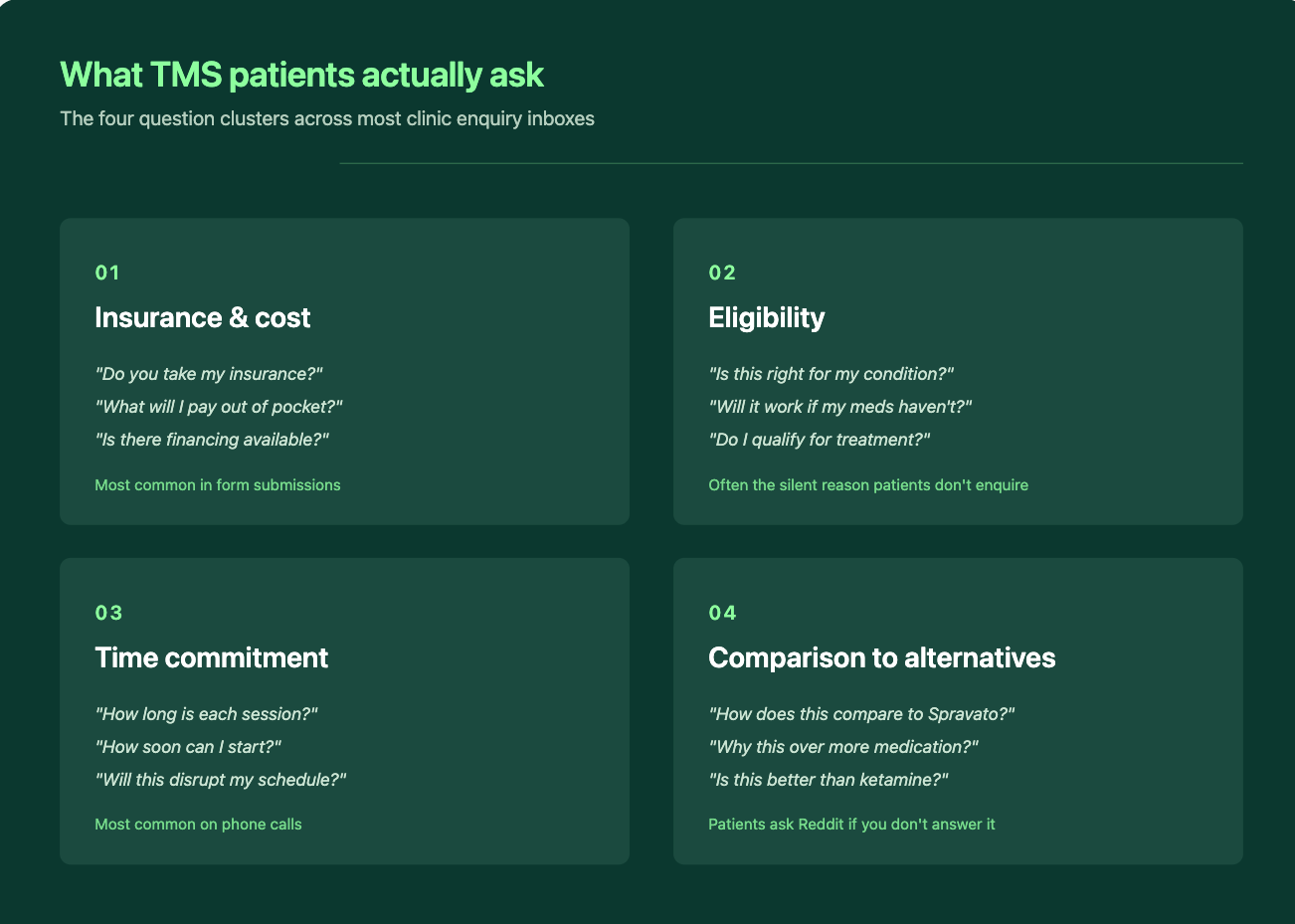Click "Often the silent reason patients don't enquire"
1295x924 pixels.
pyautogui.click(x=868, y=485)
